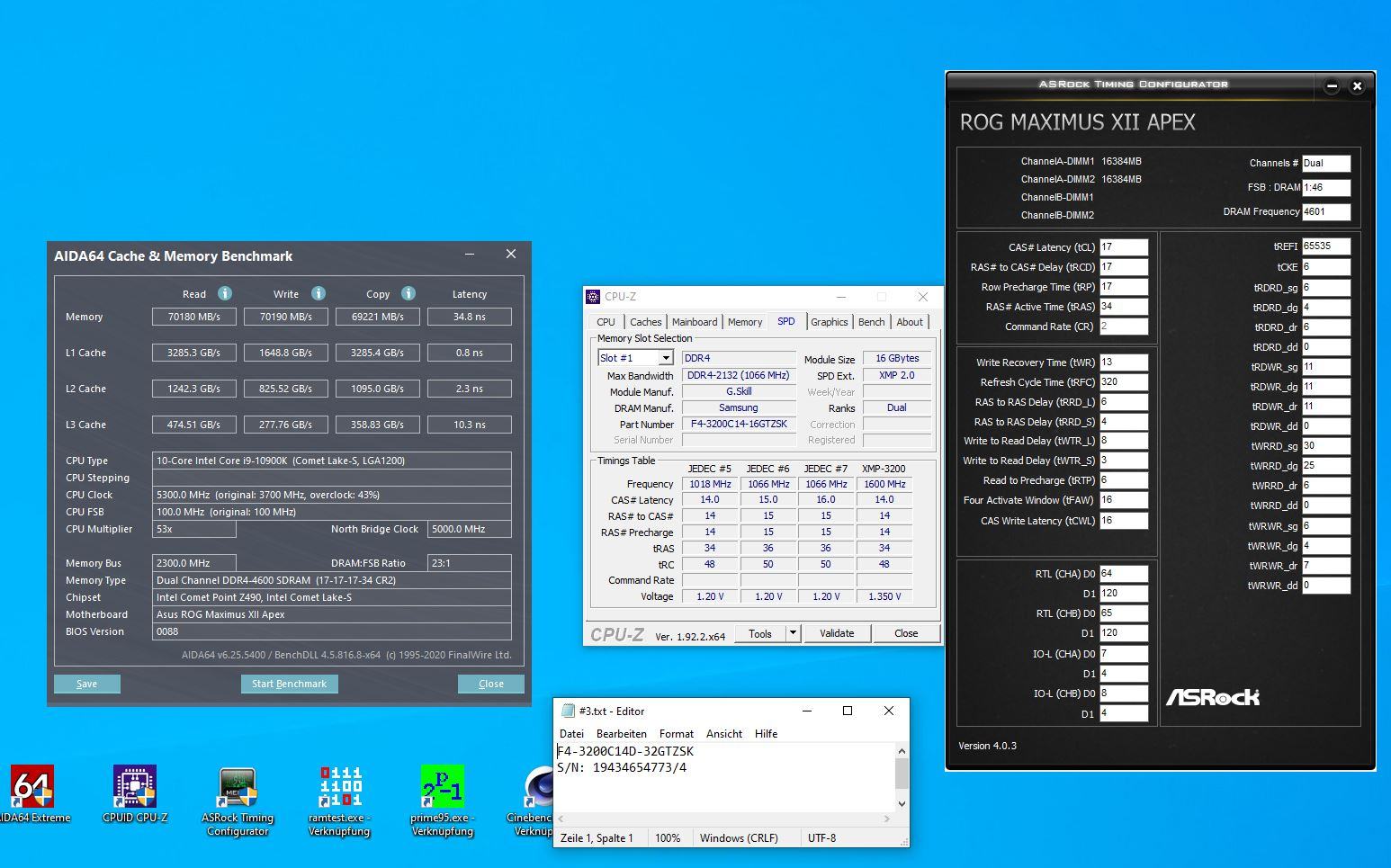The width and height of the screenshot is (1391, 868).
Task: Click the Editor vertical scrollbar down arrow
Action: (x=902, y=803)
